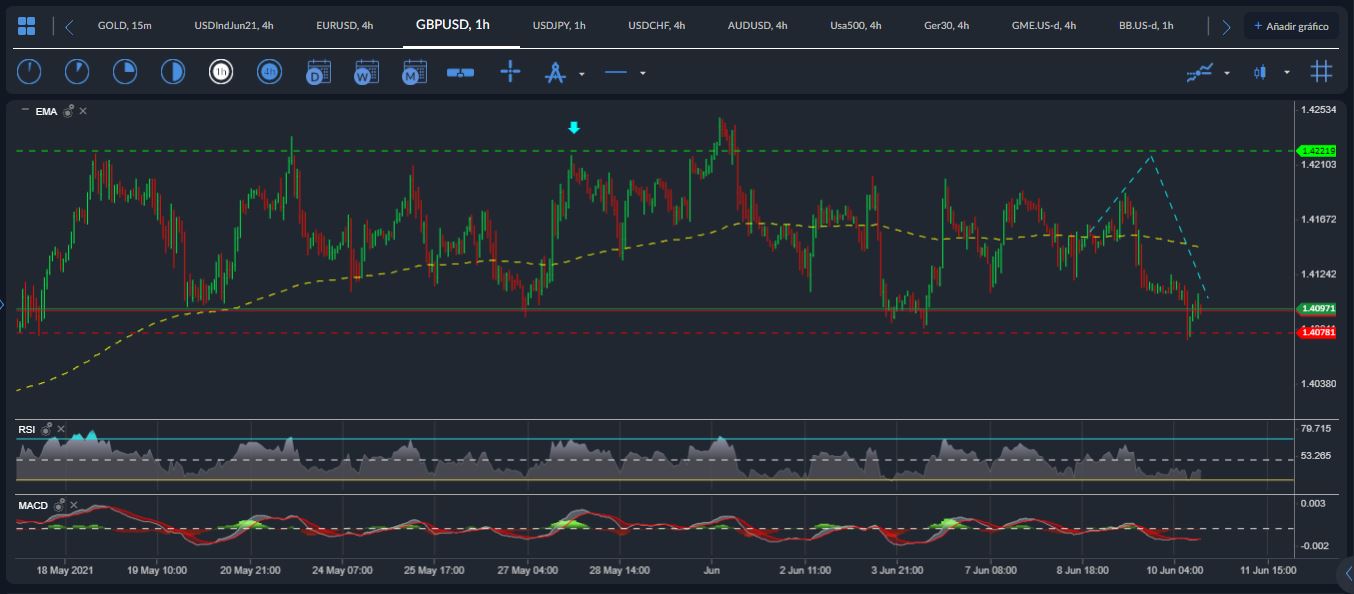Click the 11 Jun 15:00 date label
The height and width of the screenshot is (594, 1354).
[1268, 570]
